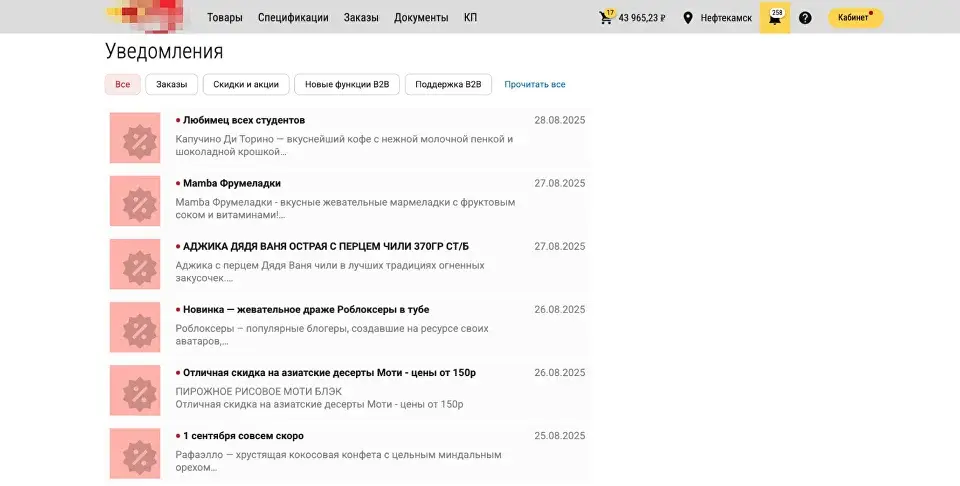Viewport: 960px width, 486px height.
Task: Click the cart total 43 965,23 ₽
Action: [x=642, y=18]
